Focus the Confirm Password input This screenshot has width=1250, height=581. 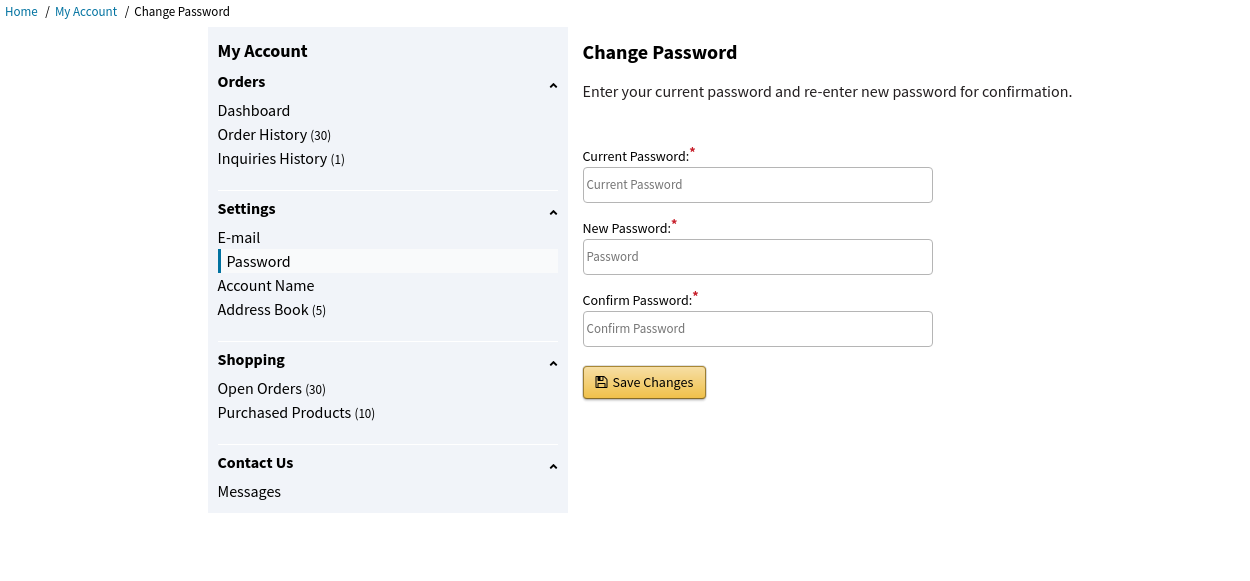(757, 329)
